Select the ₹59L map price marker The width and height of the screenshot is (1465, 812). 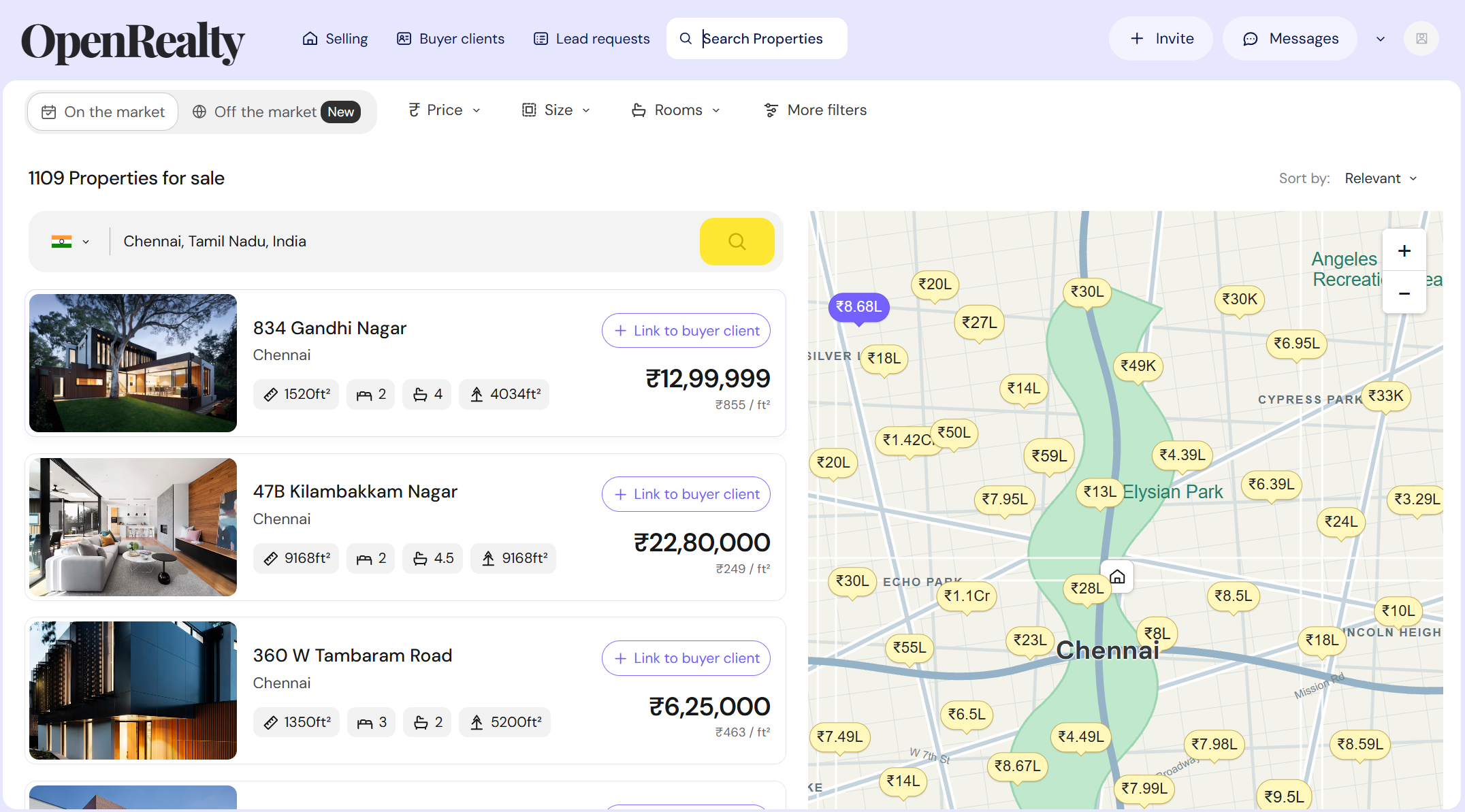coord(1049,456)
